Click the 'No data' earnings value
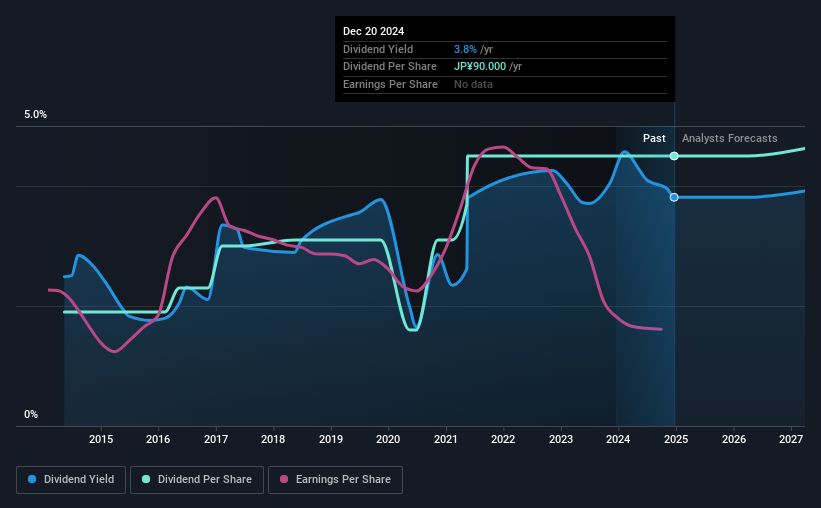This screenshot has width=821, height=508. click(x=473, y=84)
